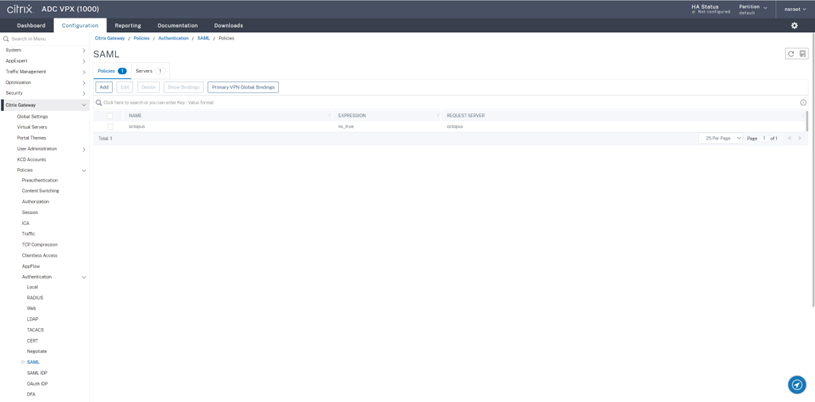Expand the Security section
Image resolution: width=815 pixels, height=402 pixels.
(84, 93)
